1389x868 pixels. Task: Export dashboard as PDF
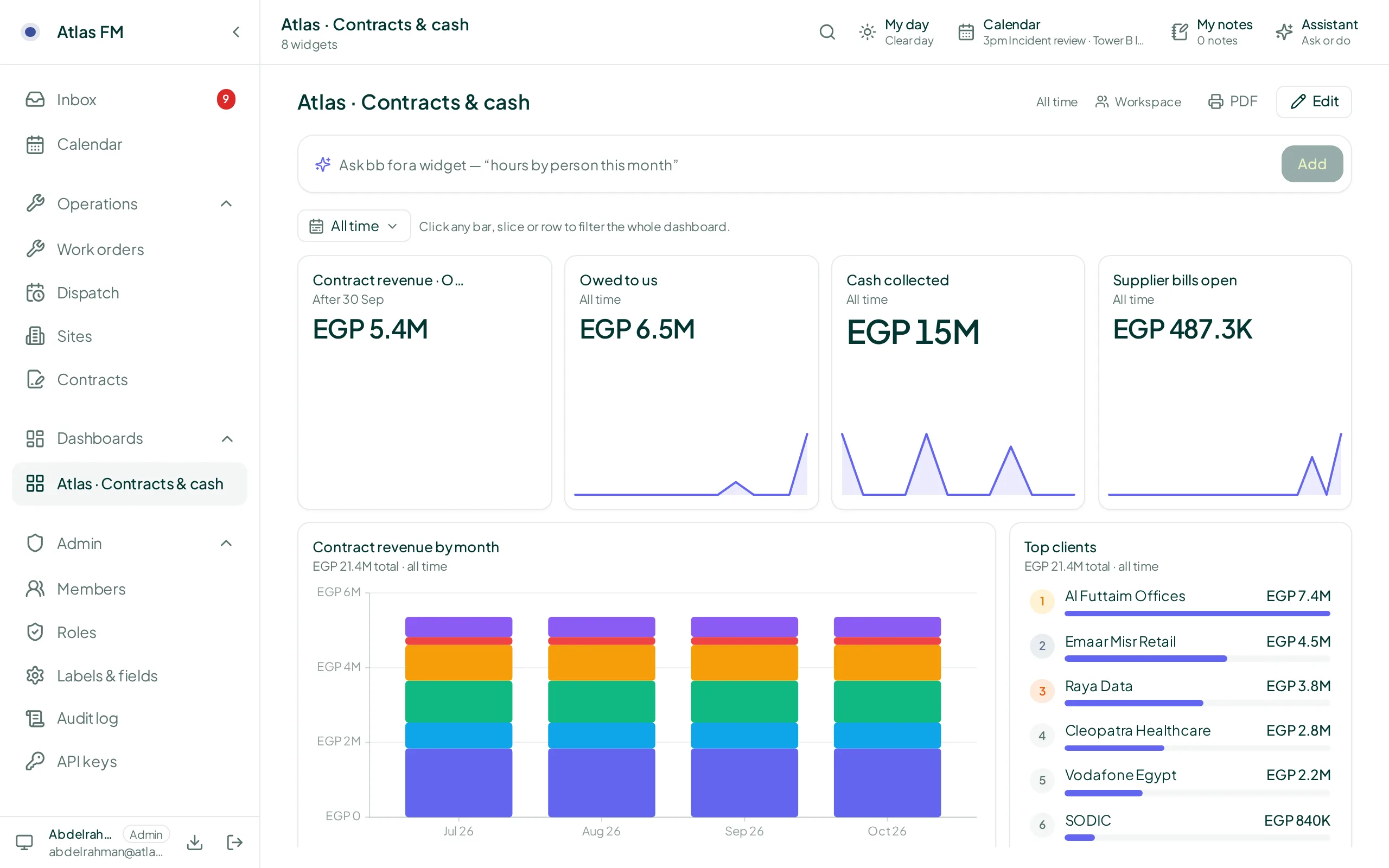(x=1232, y=101)
